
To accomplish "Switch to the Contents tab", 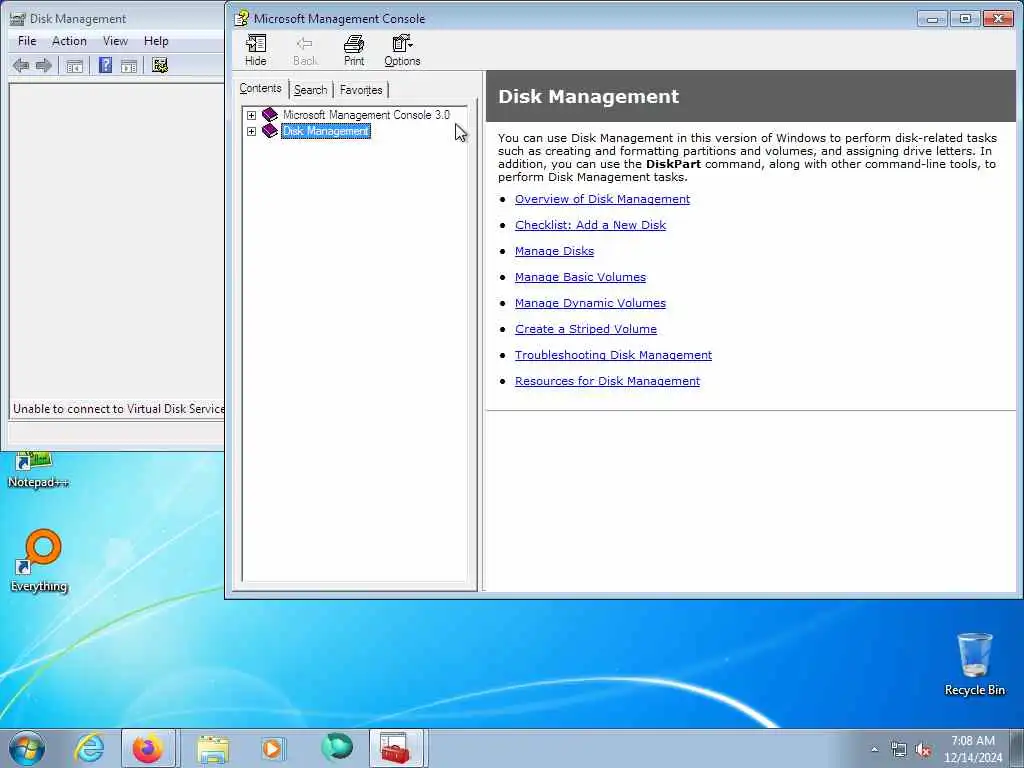I will point(261,88).
